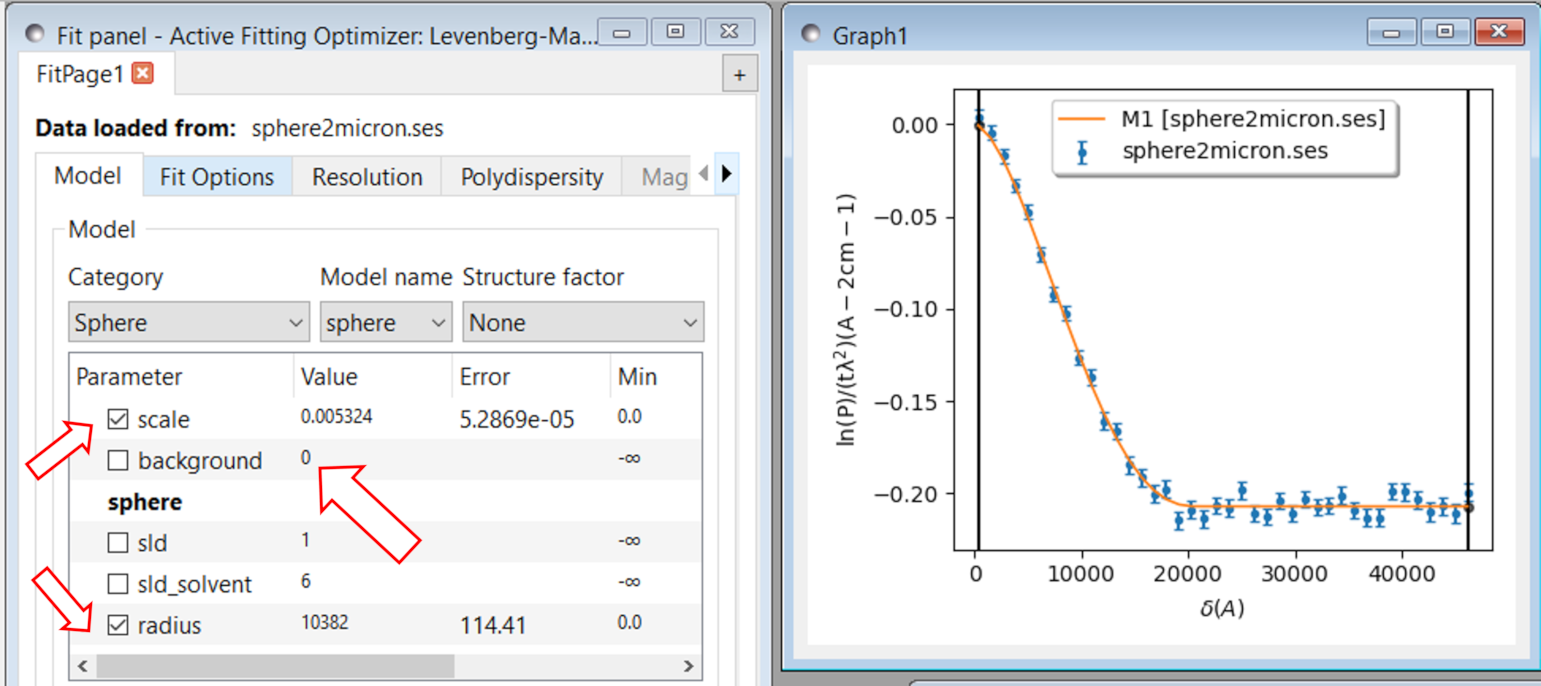Screen dimensions: 1541x686
Task: Close FitPage1 tab with red X icon
Action: click(x=142, y=73)
